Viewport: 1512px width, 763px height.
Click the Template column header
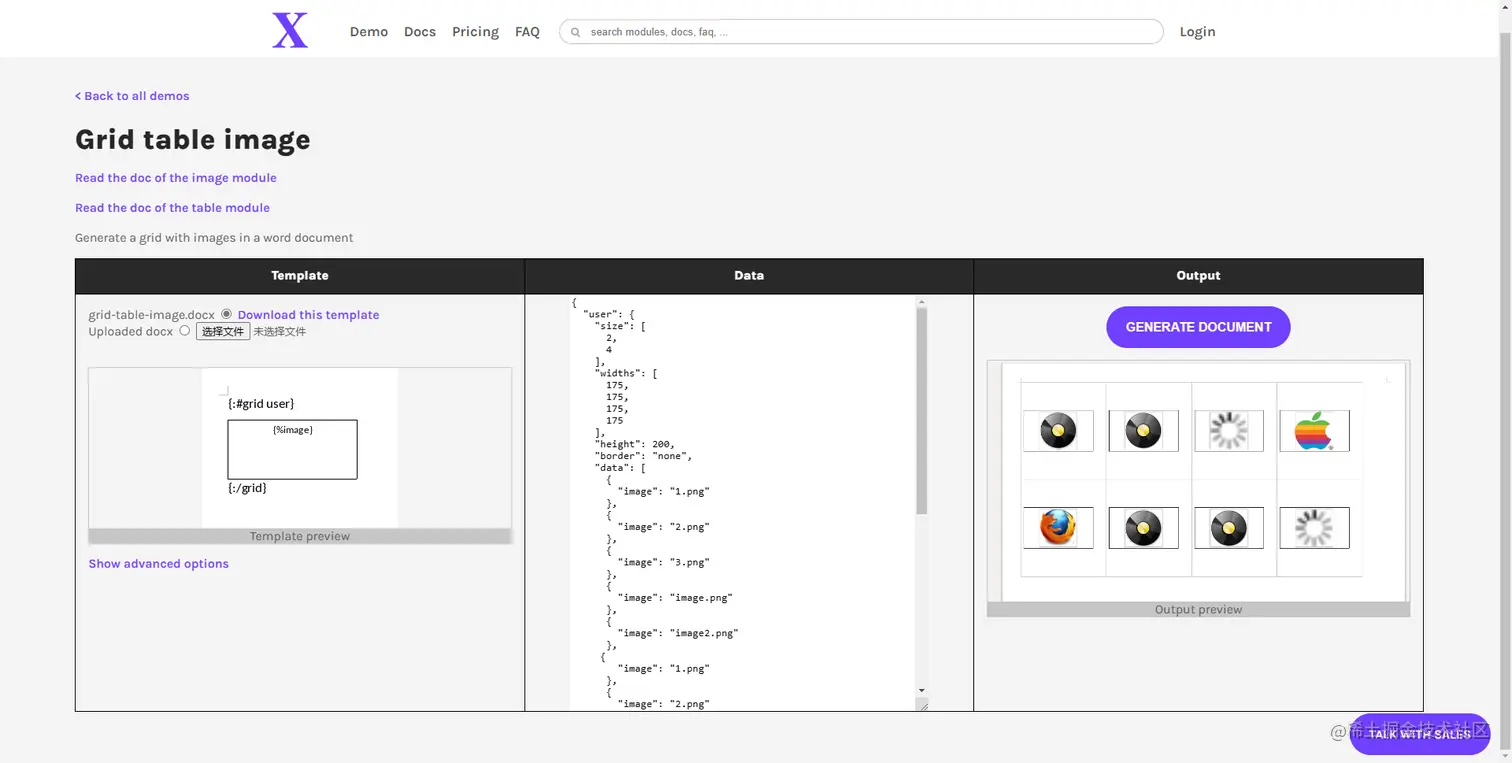click(300, 276)
